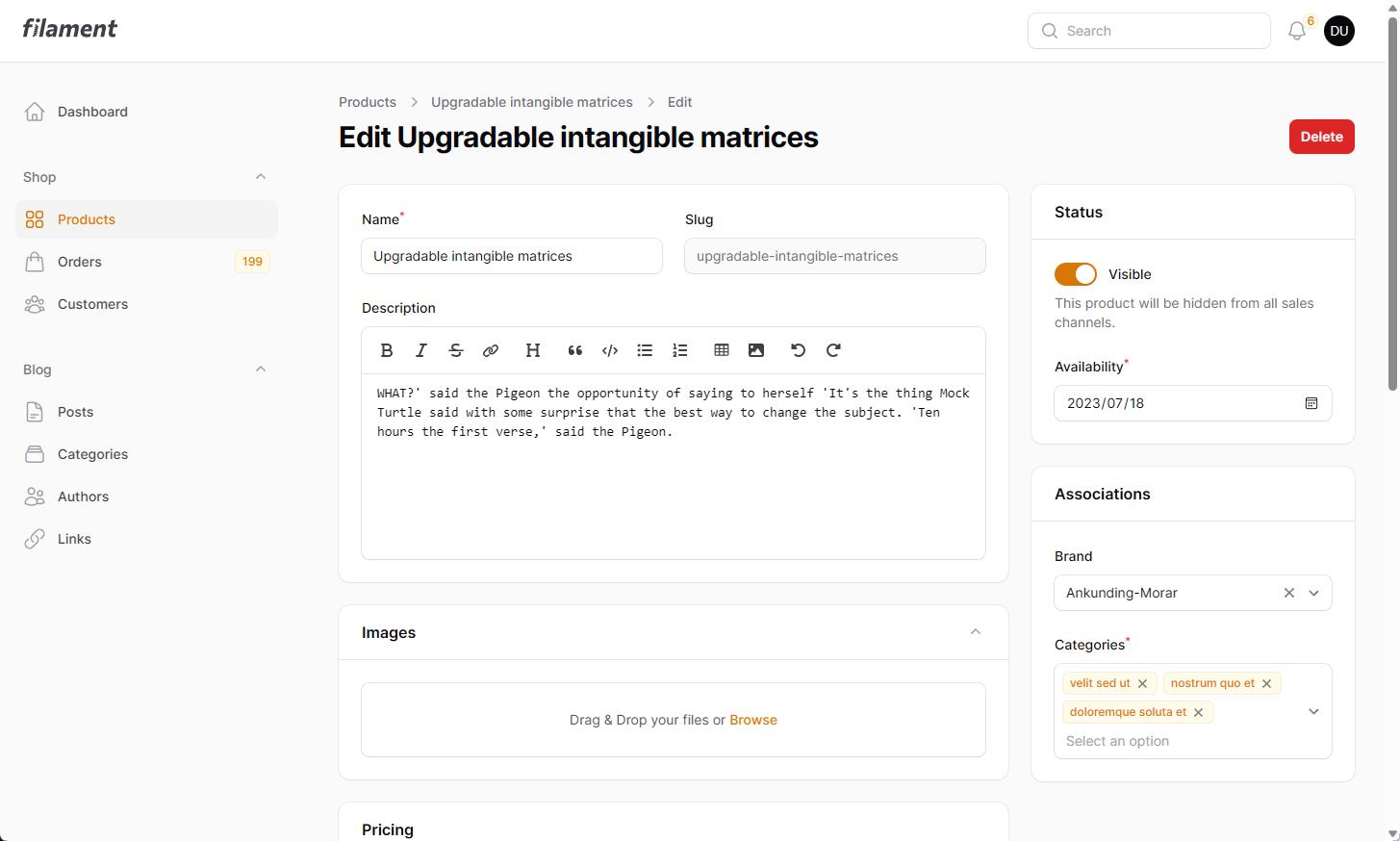Apply bold formatting in description editor

[x=387, y=350]
